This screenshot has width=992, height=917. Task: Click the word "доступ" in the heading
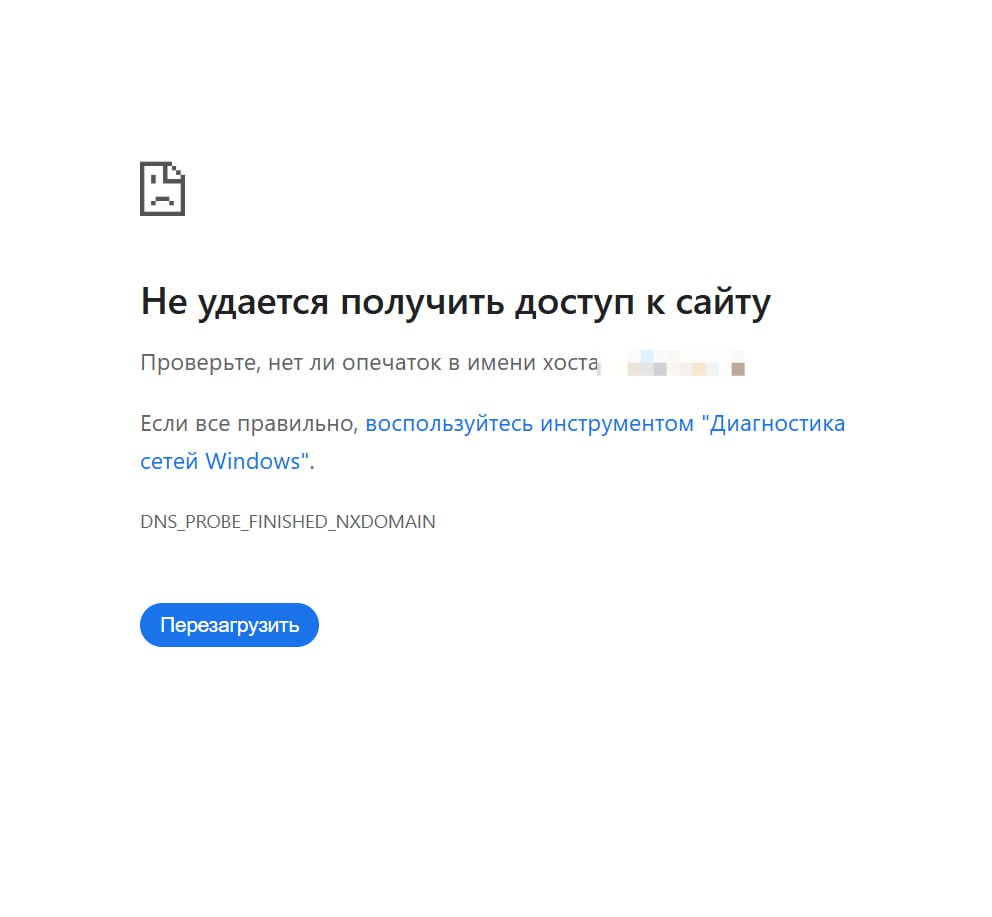[x=574, y=303]
